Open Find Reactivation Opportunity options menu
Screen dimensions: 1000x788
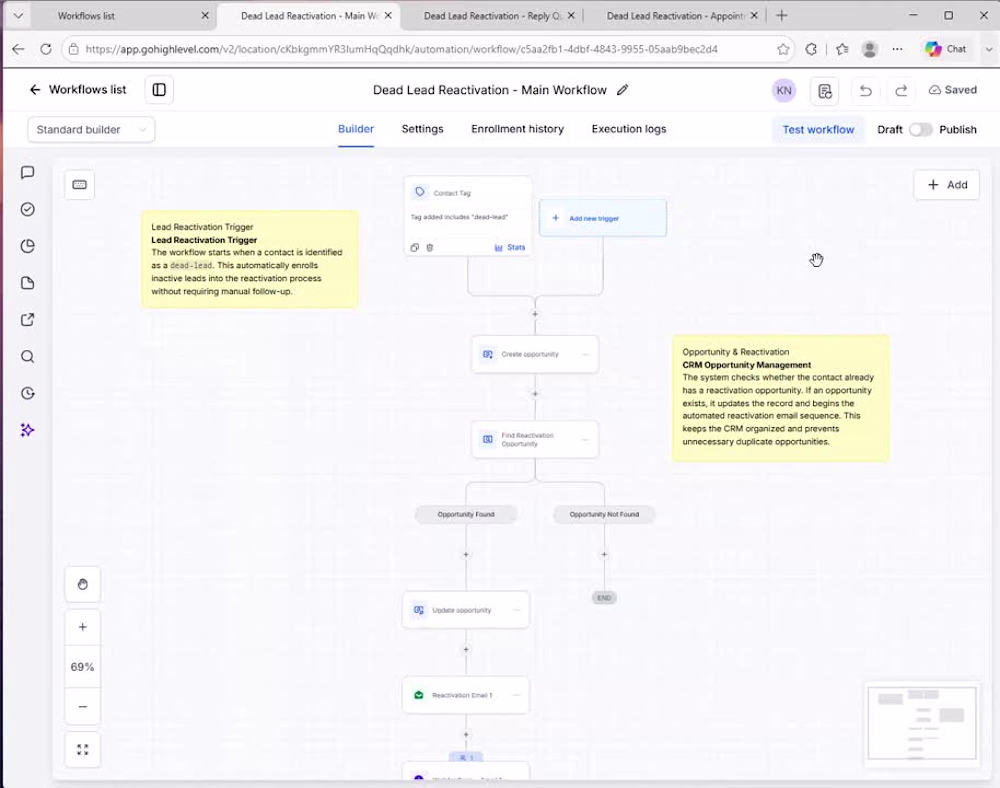tap(585, 440)
